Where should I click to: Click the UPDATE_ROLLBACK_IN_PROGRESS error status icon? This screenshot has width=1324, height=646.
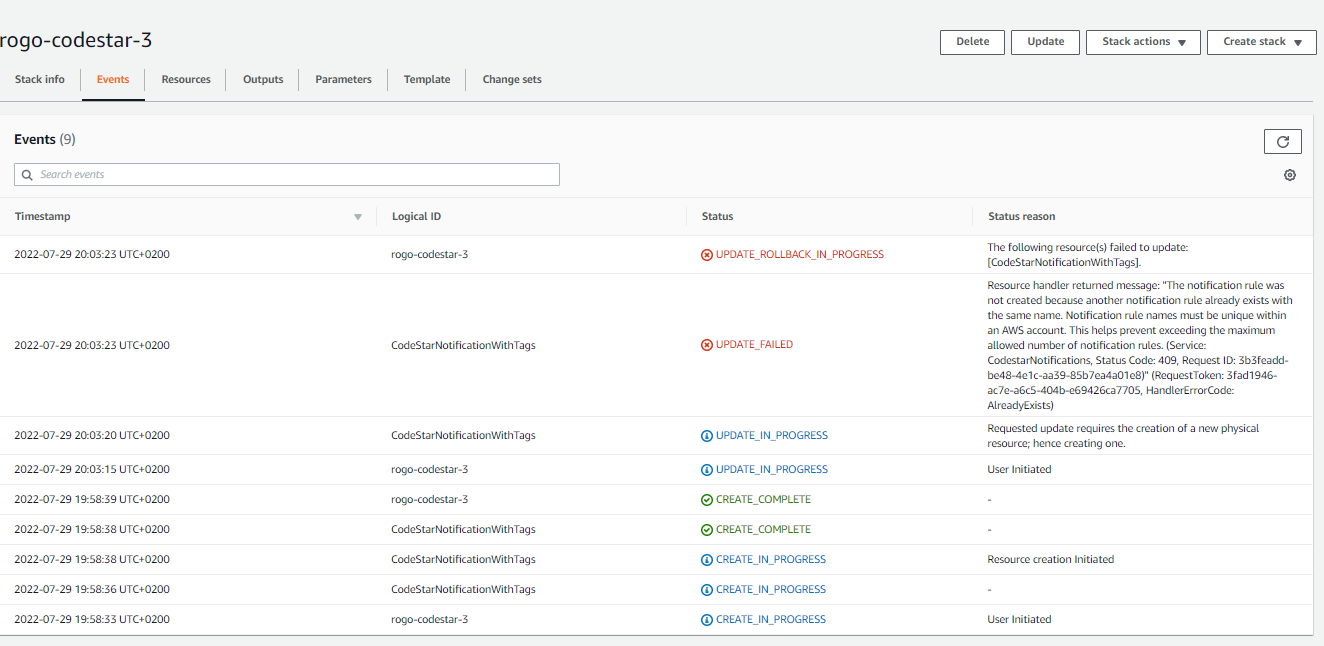pos(707,254)
